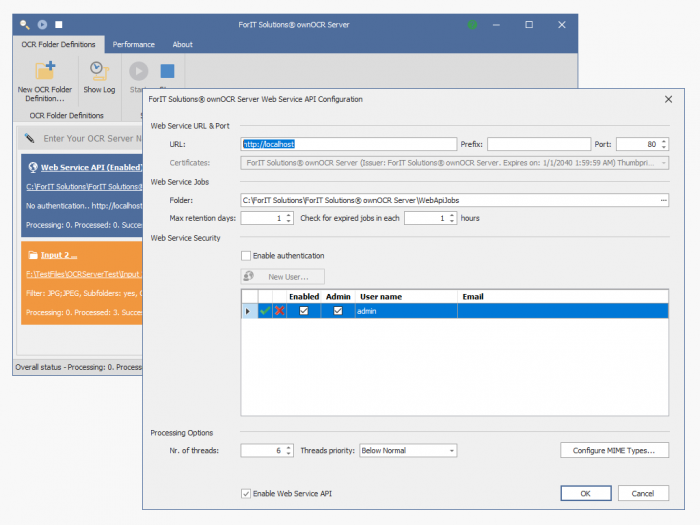Click OK to save configuration

coord(586,493)
